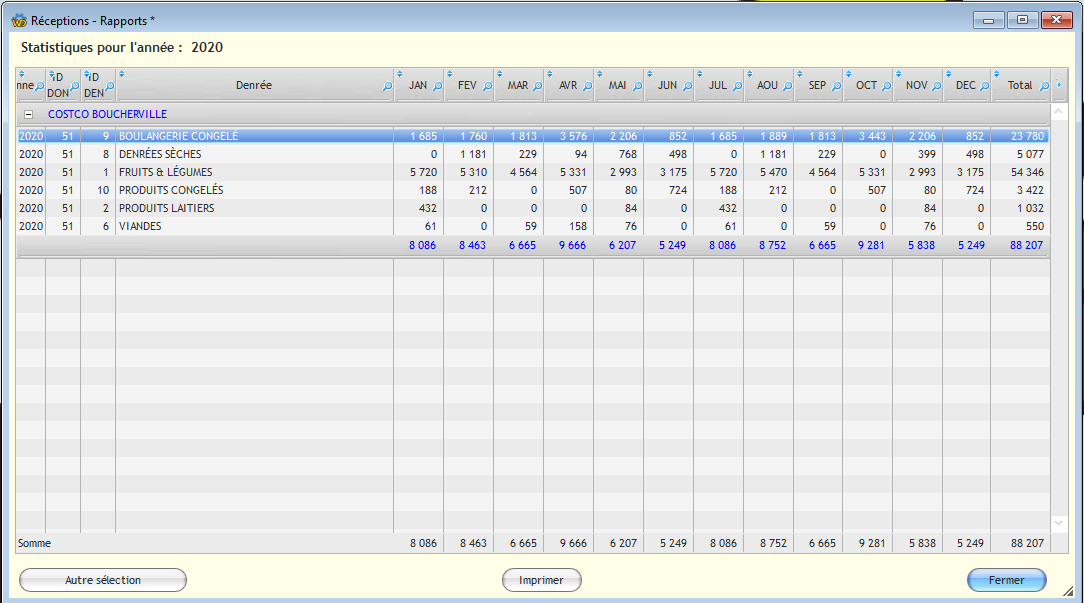The height and width of the screenshot is (603, 1084).
Task: Print the report with Imprimer button
Action: [x=541, y=580]
